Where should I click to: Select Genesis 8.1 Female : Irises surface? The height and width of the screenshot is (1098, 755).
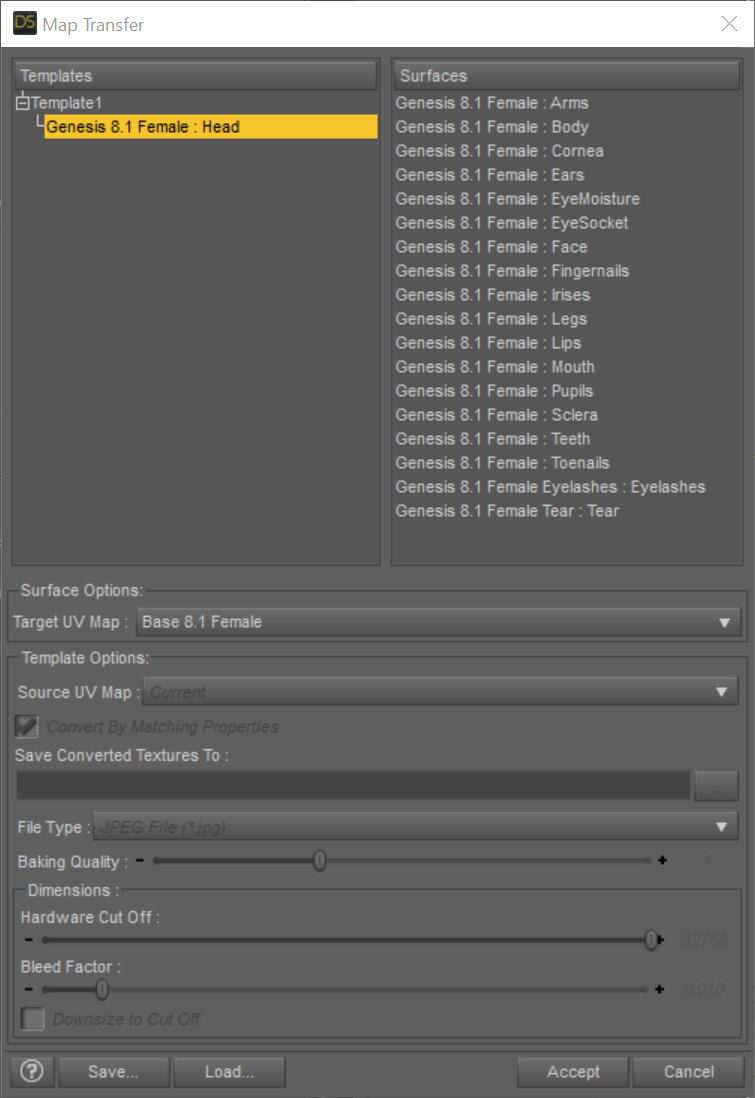tap(492, 295)
